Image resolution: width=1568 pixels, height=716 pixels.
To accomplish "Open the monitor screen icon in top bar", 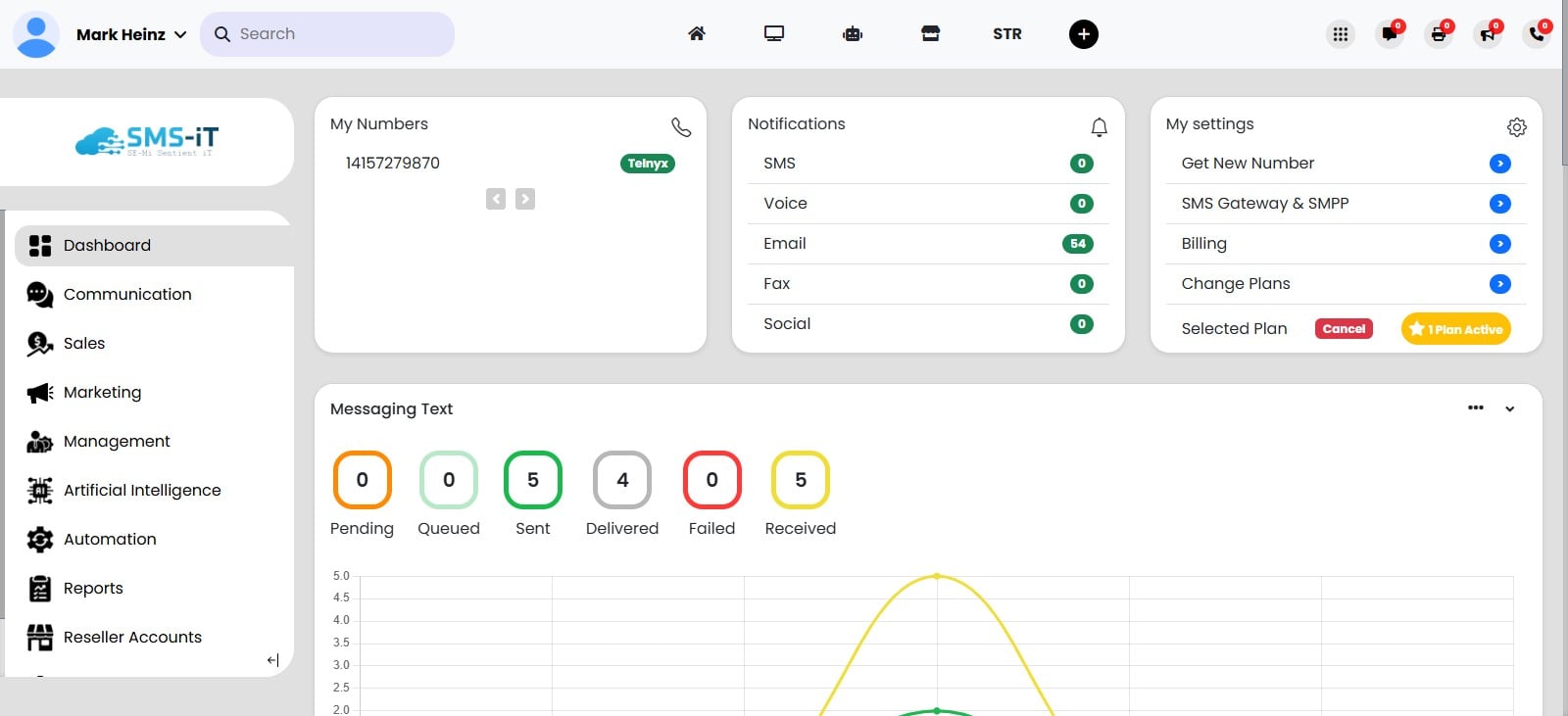I will coord(774,34).
